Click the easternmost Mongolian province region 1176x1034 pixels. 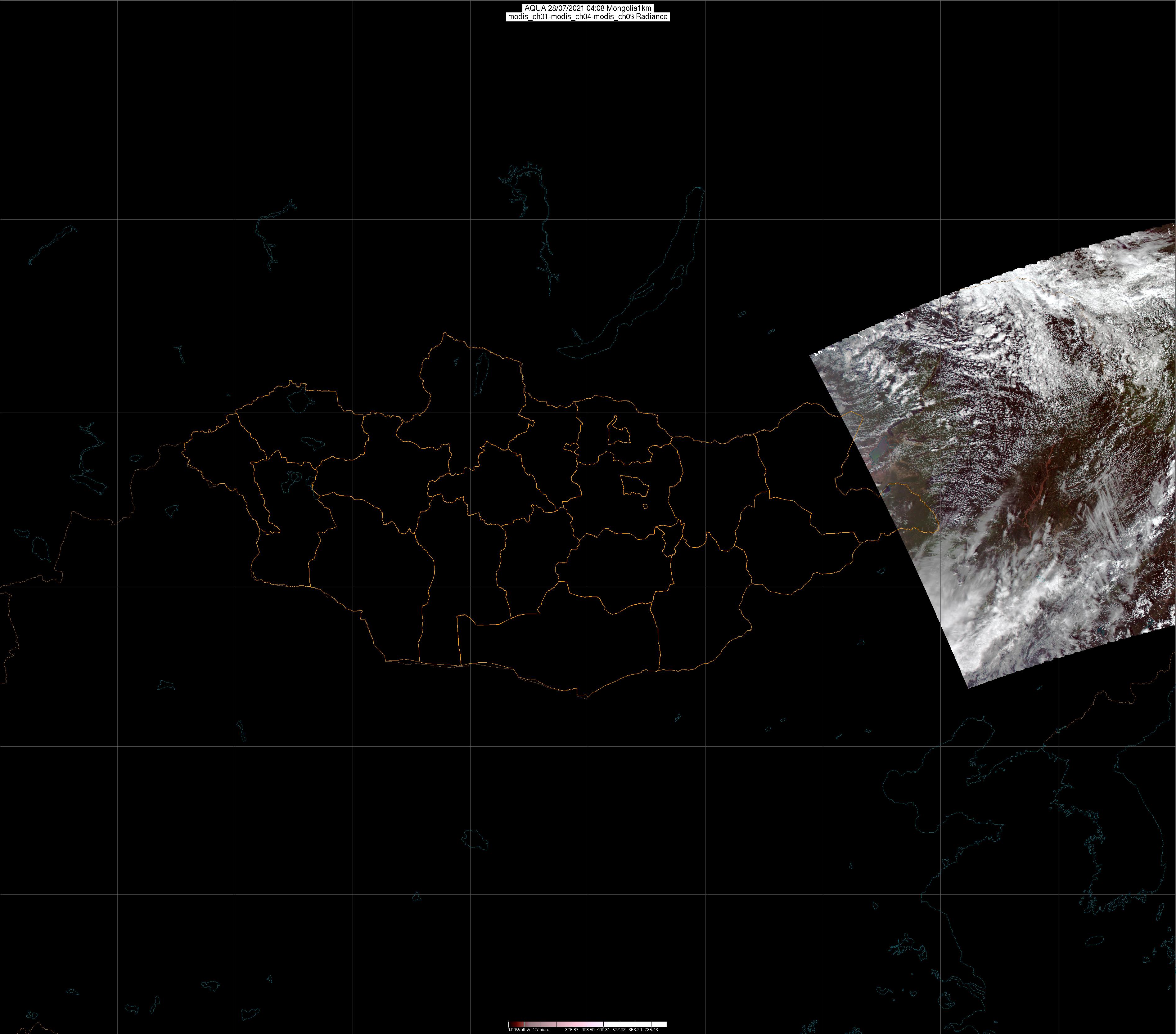pos(811,460)
